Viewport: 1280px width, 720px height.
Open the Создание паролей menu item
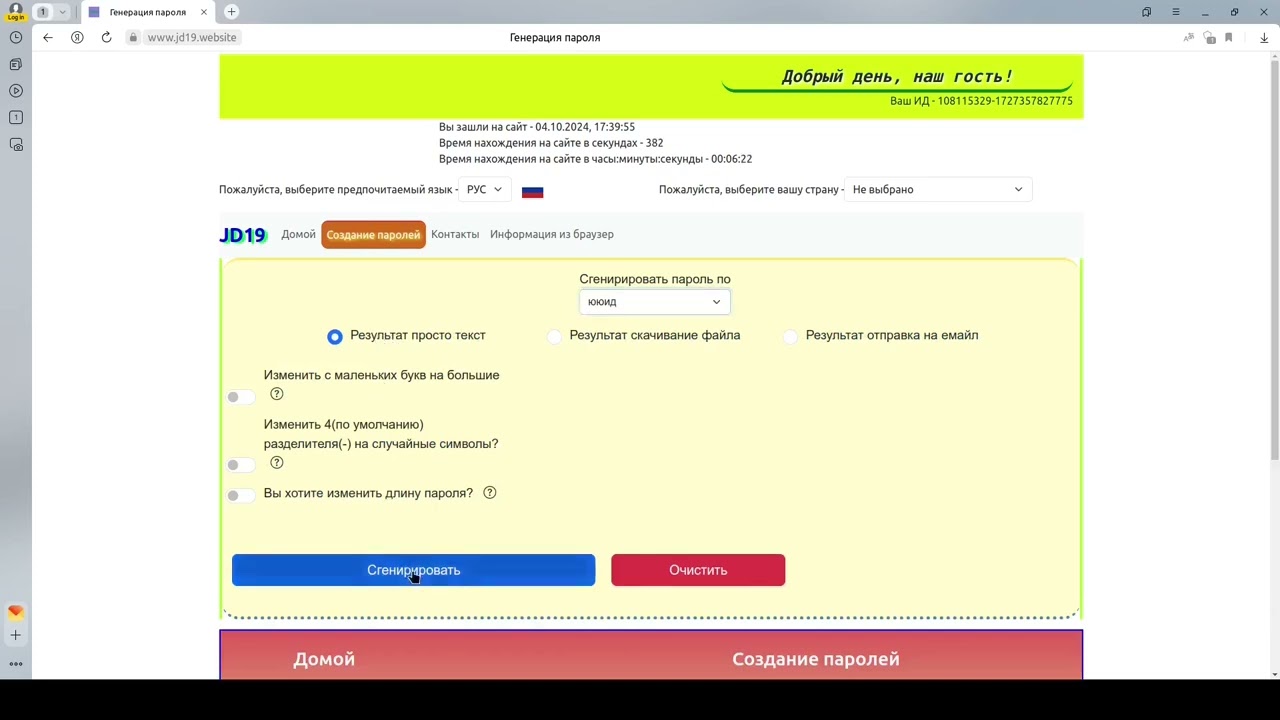tap(373, 235)
